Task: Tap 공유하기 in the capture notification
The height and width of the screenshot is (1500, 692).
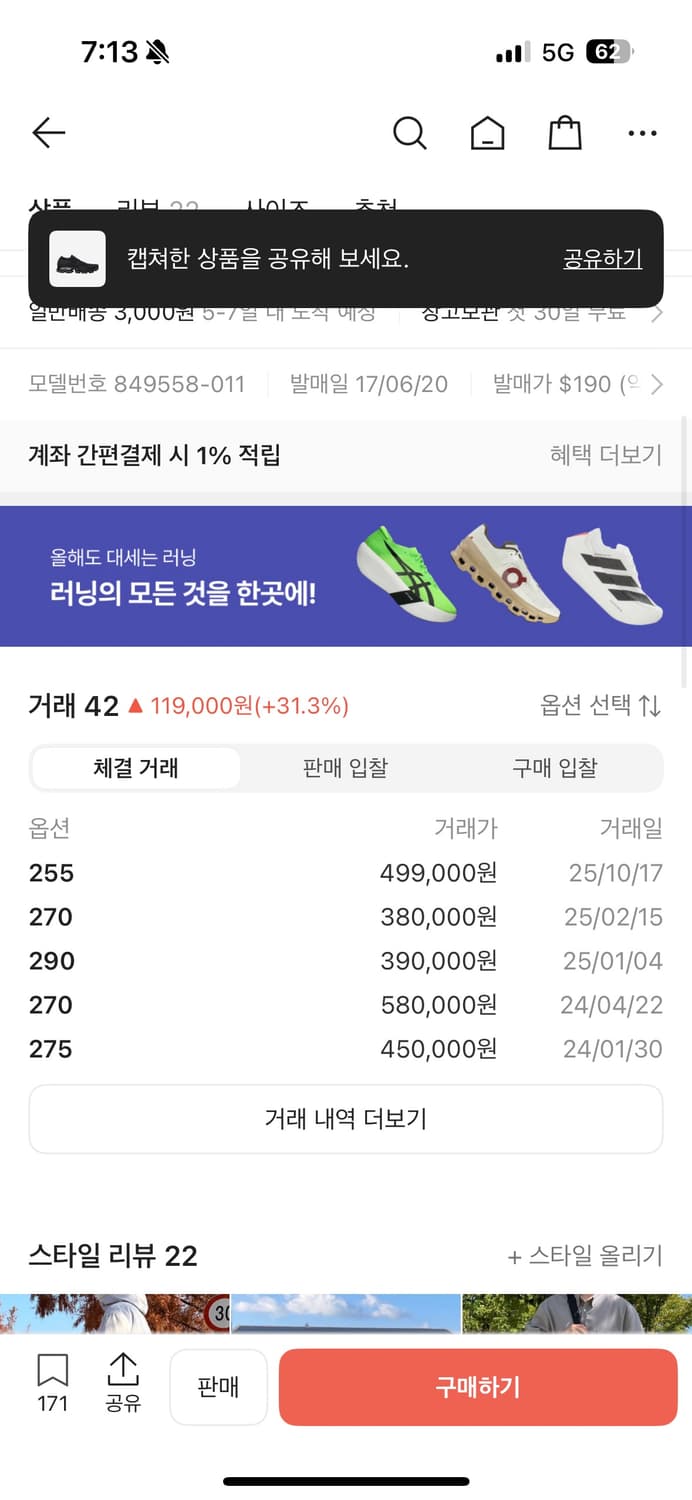Action: 601,258
